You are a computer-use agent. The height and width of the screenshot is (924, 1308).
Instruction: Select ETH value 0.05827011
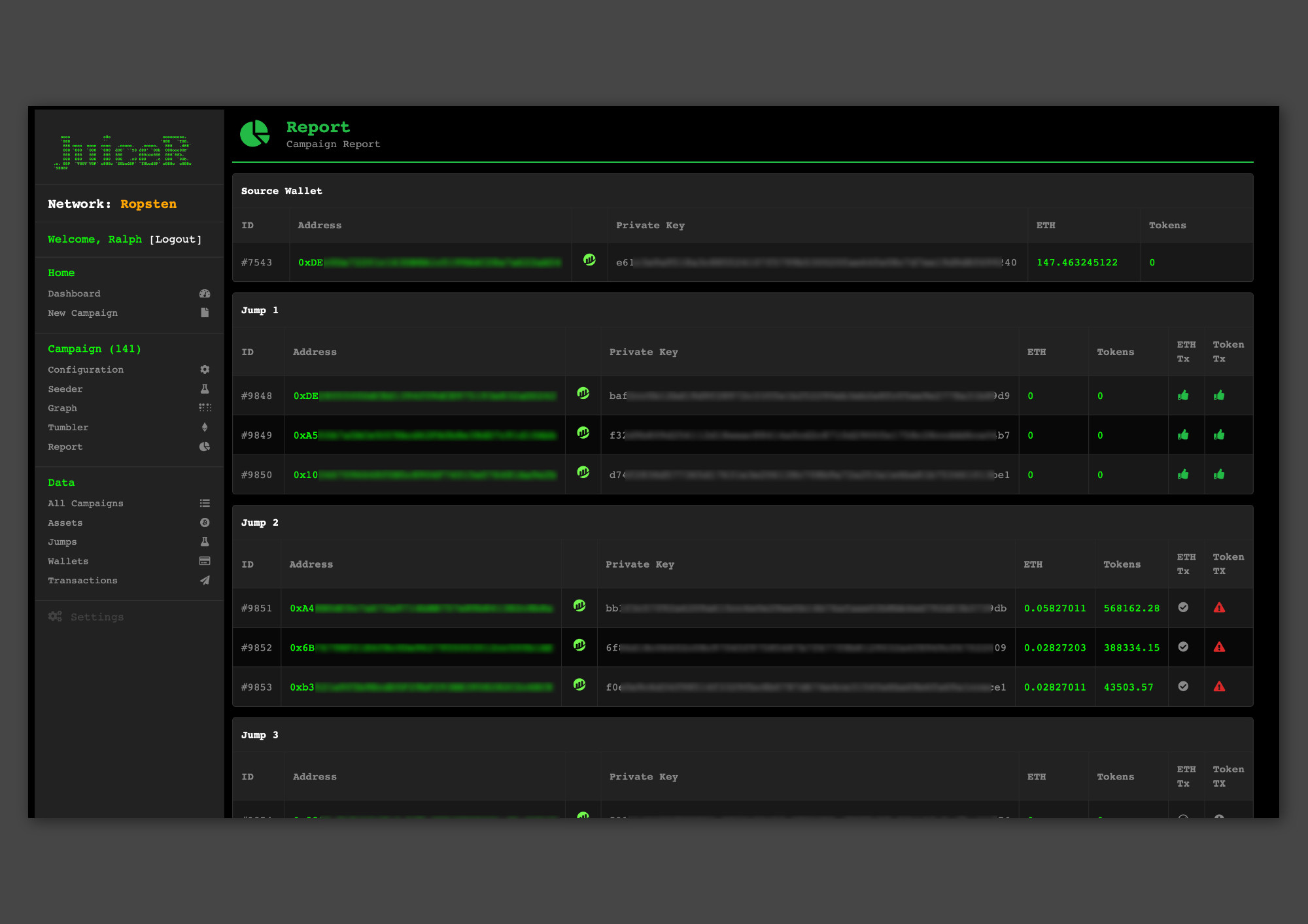(x=1055, y=609)
